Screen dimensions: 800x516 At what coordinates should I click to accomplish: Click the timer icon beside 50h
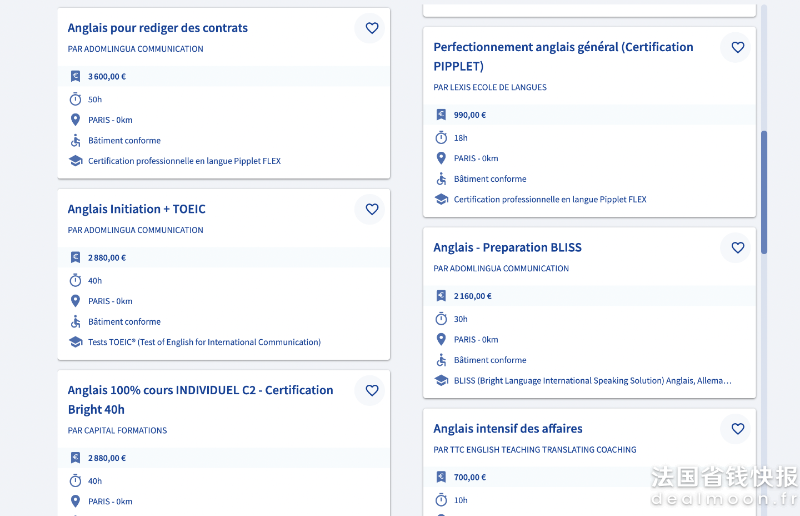[x=76, y=99]
